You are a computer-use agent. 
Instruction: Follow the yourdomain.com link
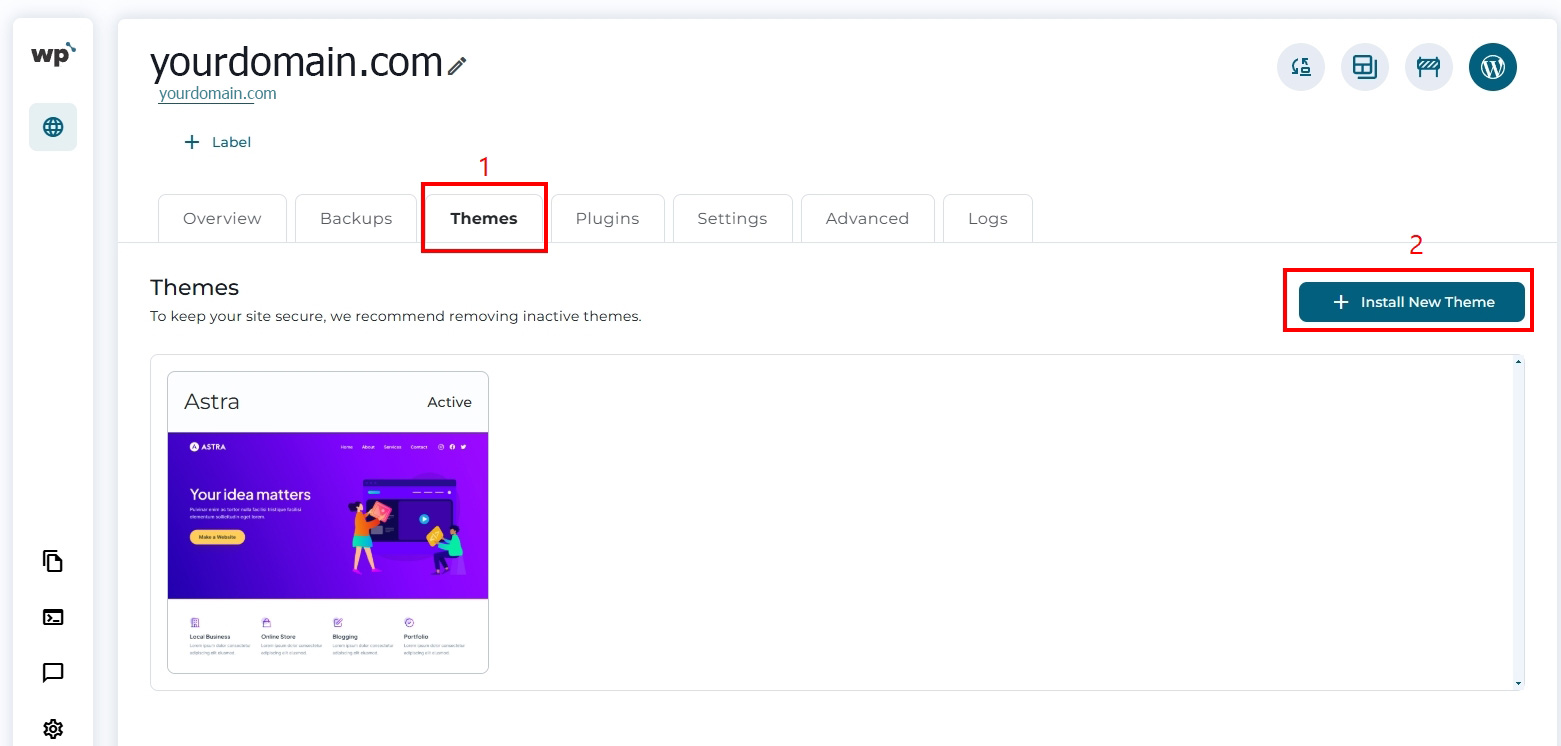[218, 94]
